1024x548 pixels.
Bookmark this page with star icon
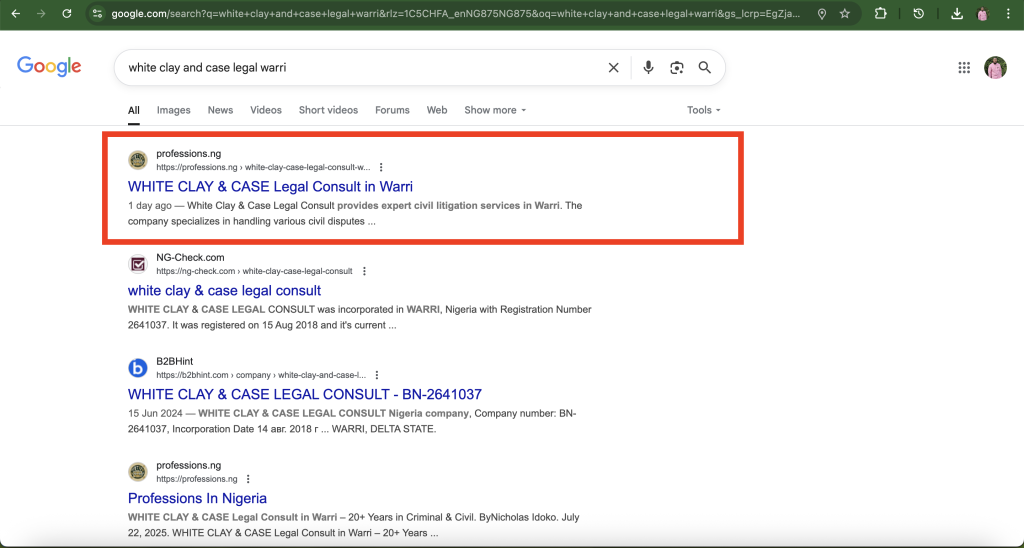pyautogui.click(x=845, y=13)
